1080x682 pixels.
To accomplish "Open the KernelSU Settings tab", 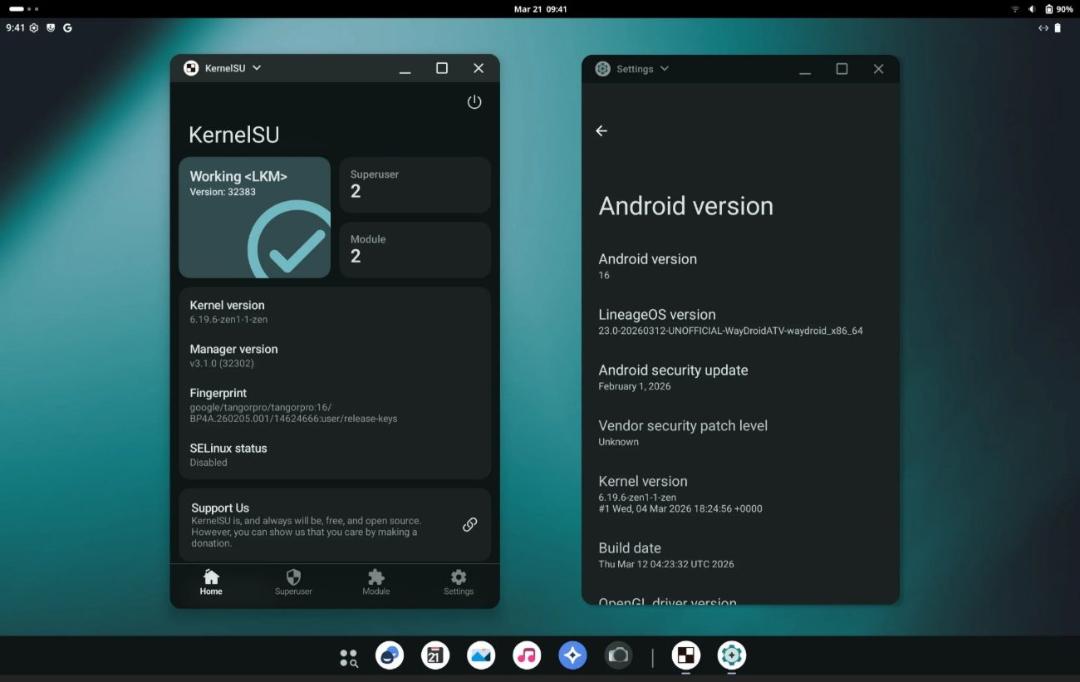I will point(458,582).
